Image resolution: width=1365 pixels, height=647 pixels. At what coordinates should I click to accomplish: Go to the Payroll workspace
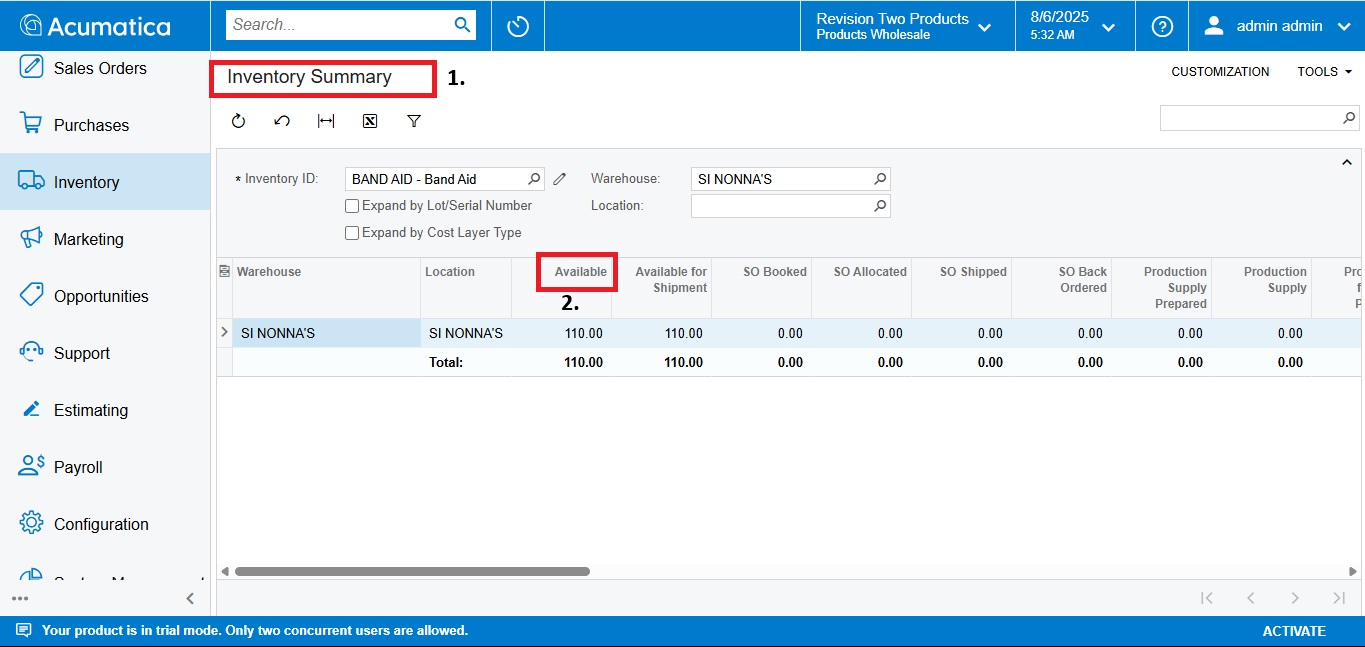tap(78, 467)
